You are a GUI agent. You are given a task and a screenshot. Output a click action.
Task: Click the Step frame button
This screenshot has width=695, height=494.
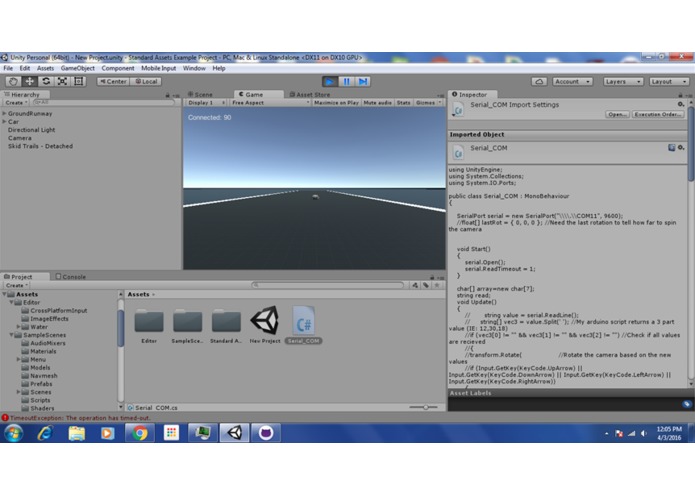(x=363, y=82)
